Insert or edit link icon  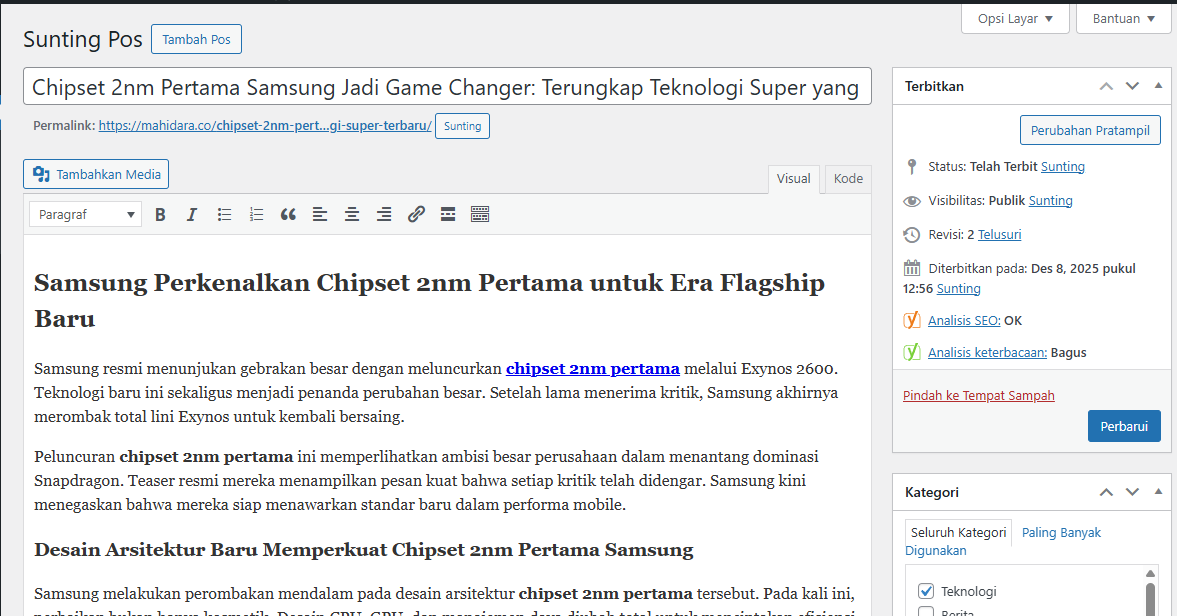[416, 215]
